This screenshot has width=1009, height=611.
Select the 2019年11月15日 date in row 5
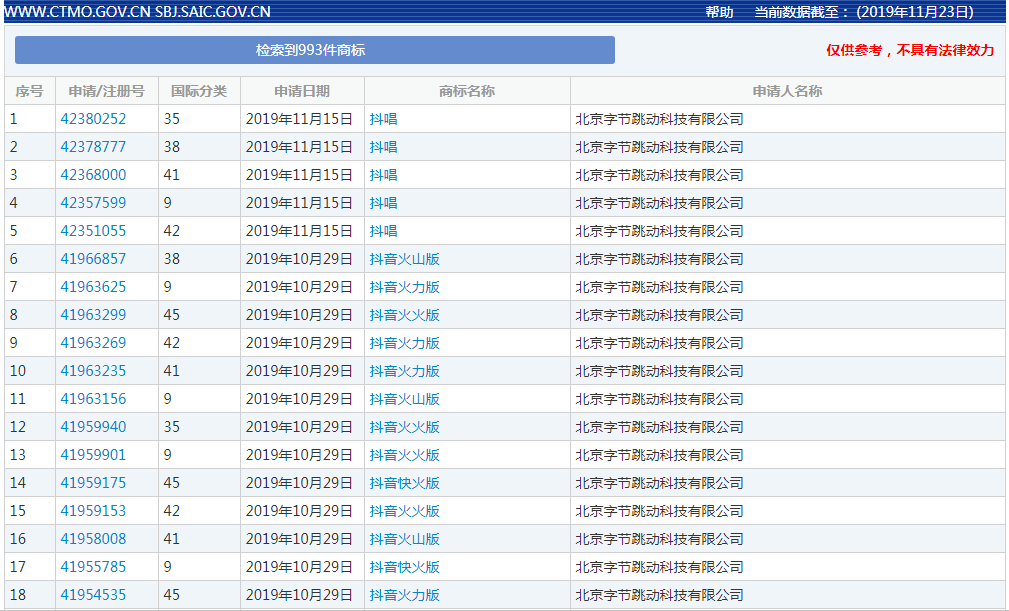[x=299, y=231]
